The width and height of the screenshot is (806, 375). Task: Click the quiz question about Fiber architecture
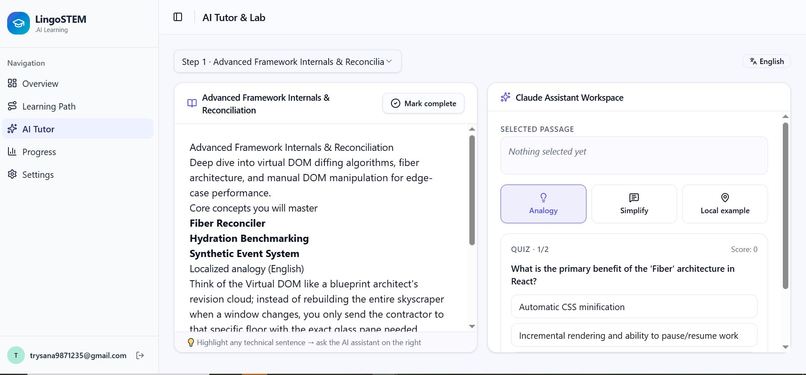[x=622, y=275]
